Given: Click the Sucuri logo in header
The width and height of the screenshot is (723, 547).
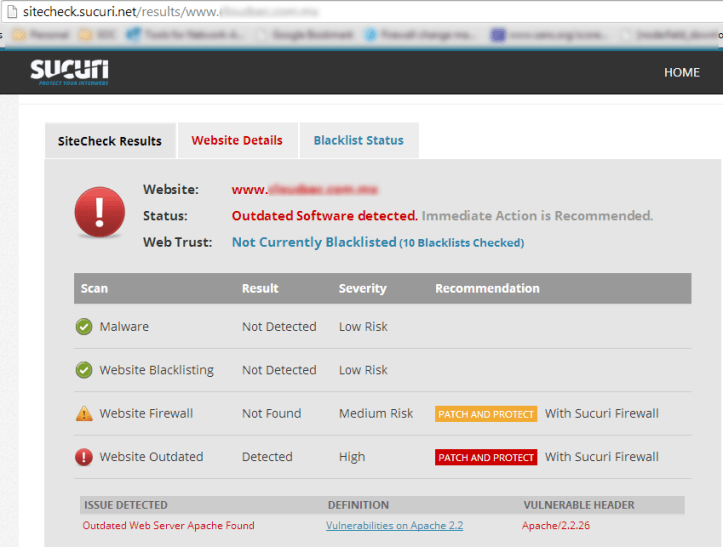Looking at the screenshot, I should click(68, 72).
